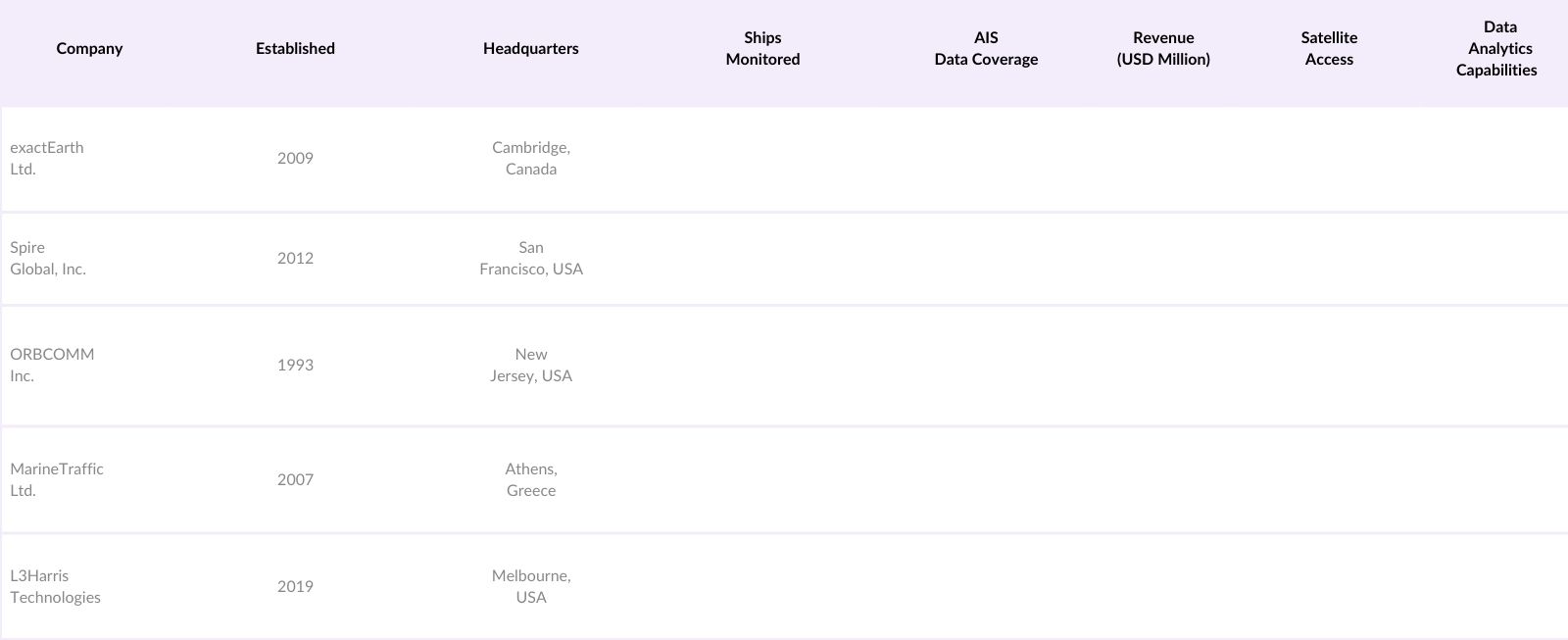Click the Headquarters column header
The image size is (1568, 640).
530,49
